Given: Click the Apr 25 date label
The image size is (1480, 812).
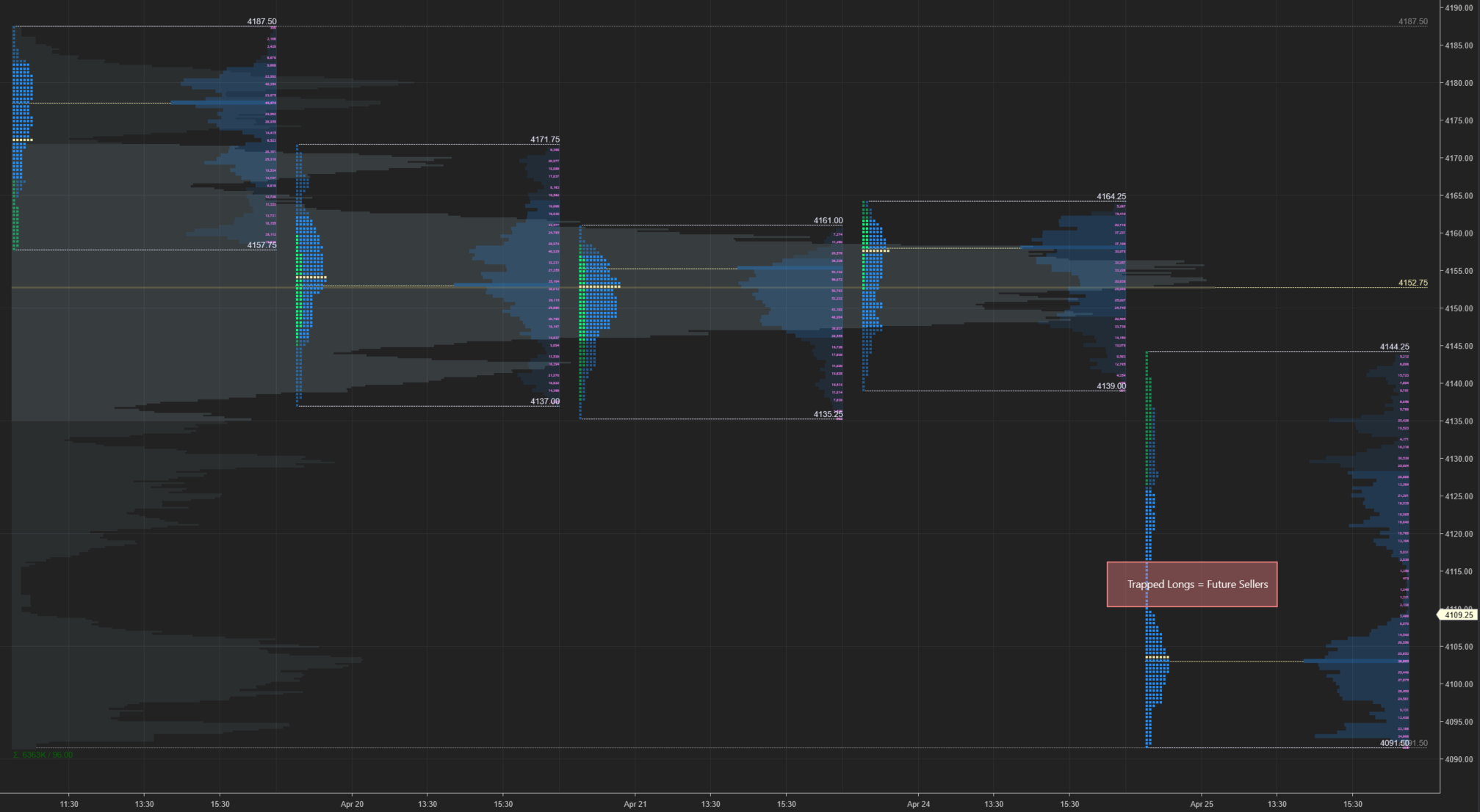Looking at the screenshot, I should pos(1201,804).
